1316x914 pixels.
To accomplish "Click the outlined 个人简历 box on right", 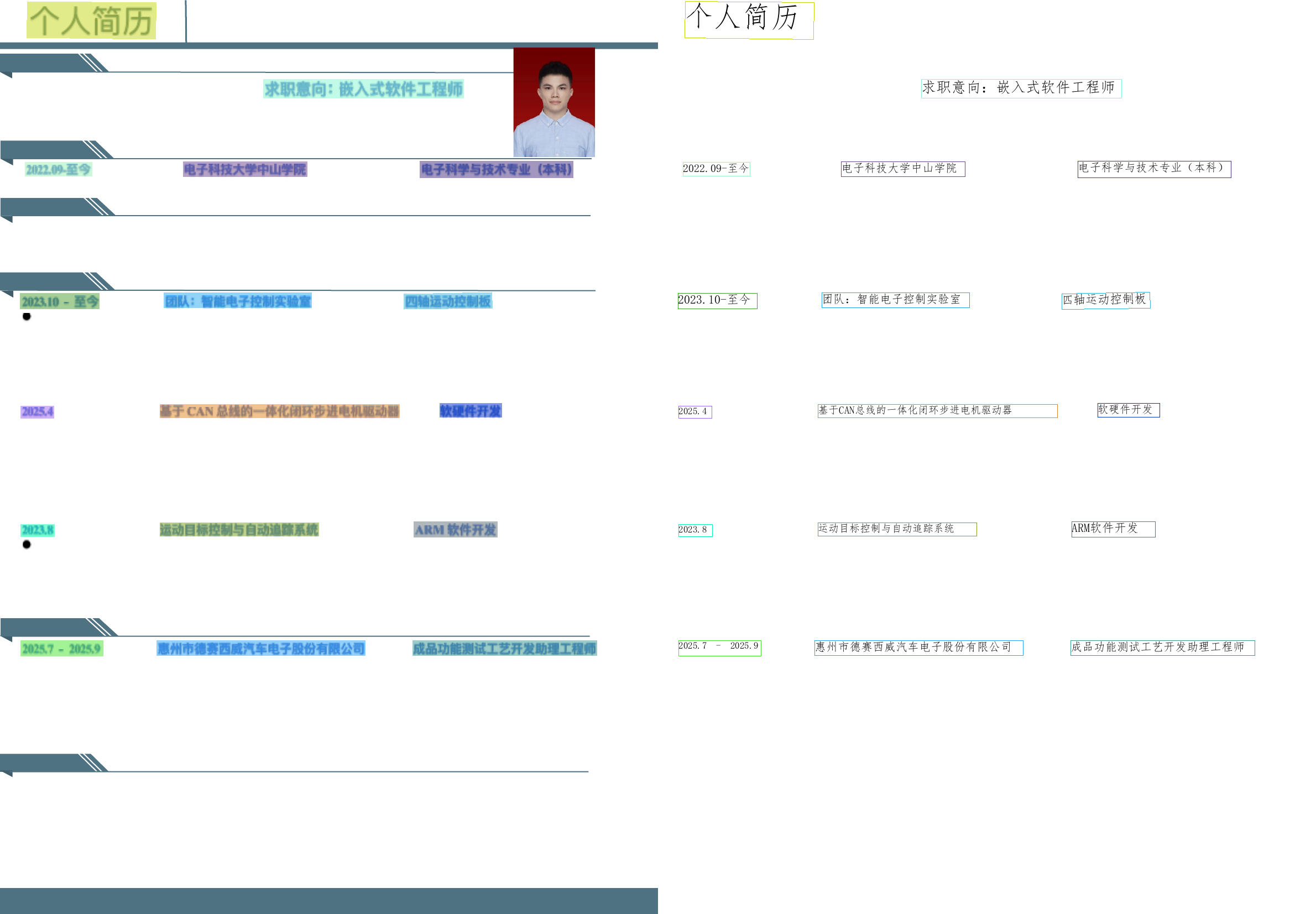I will 749,20.
